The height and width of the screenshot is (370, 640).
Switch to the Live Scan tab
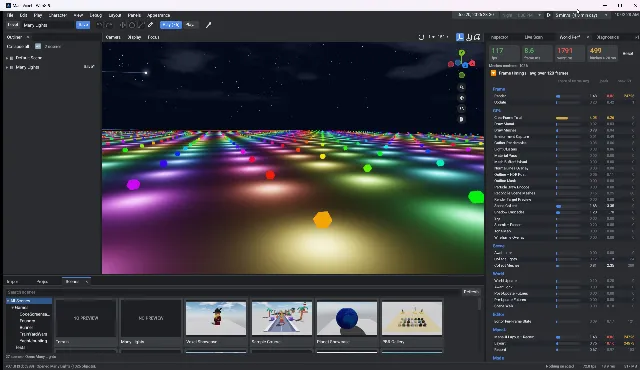(533, 37)
